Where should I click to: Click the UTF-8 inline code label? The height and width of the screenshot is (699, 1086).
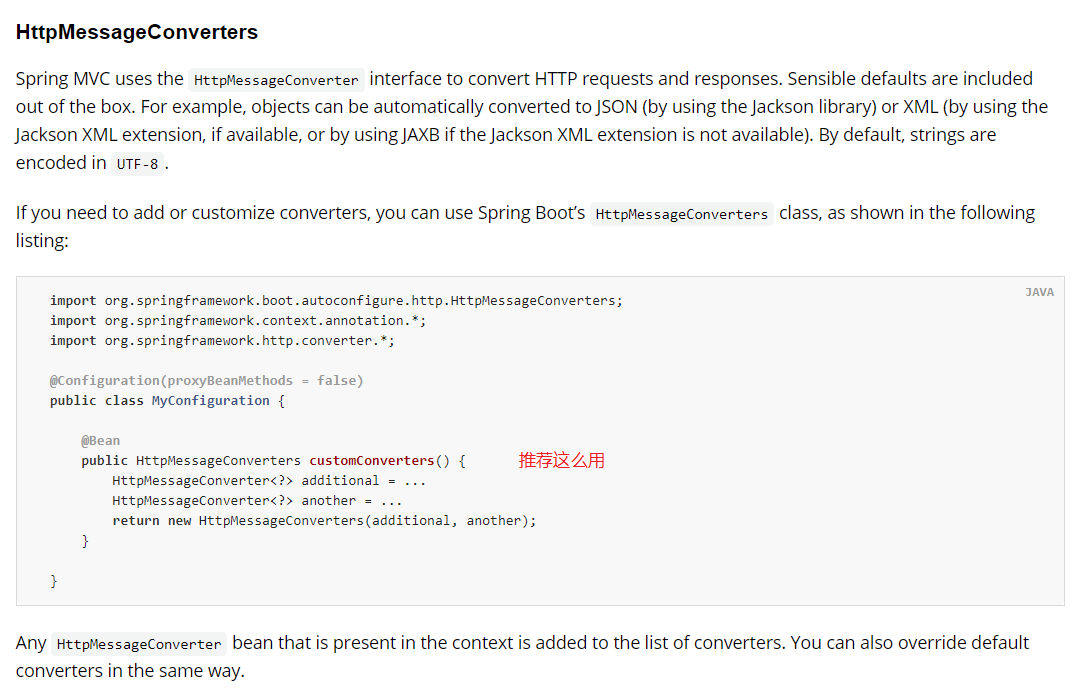[137, 163]
